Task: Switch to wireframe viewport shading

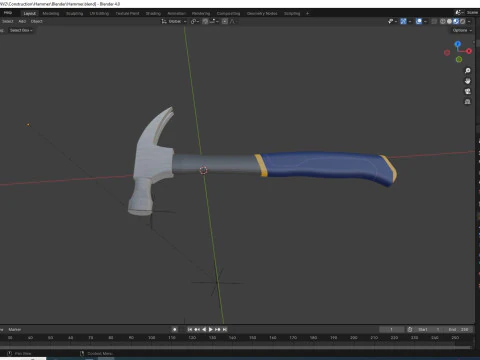Action: pyautogui.click(x=443, y=21)
